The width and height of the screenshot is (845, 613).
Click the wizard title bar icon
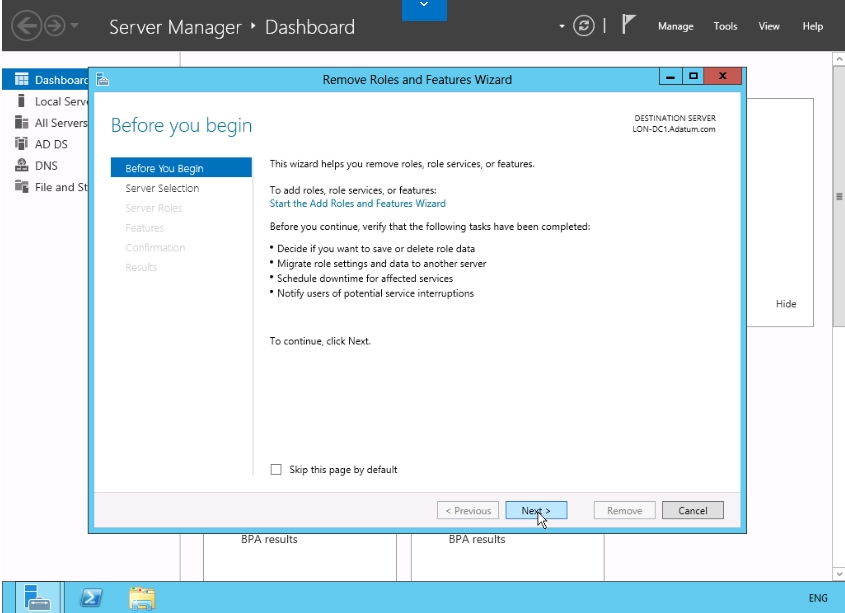tap(102, 80)
